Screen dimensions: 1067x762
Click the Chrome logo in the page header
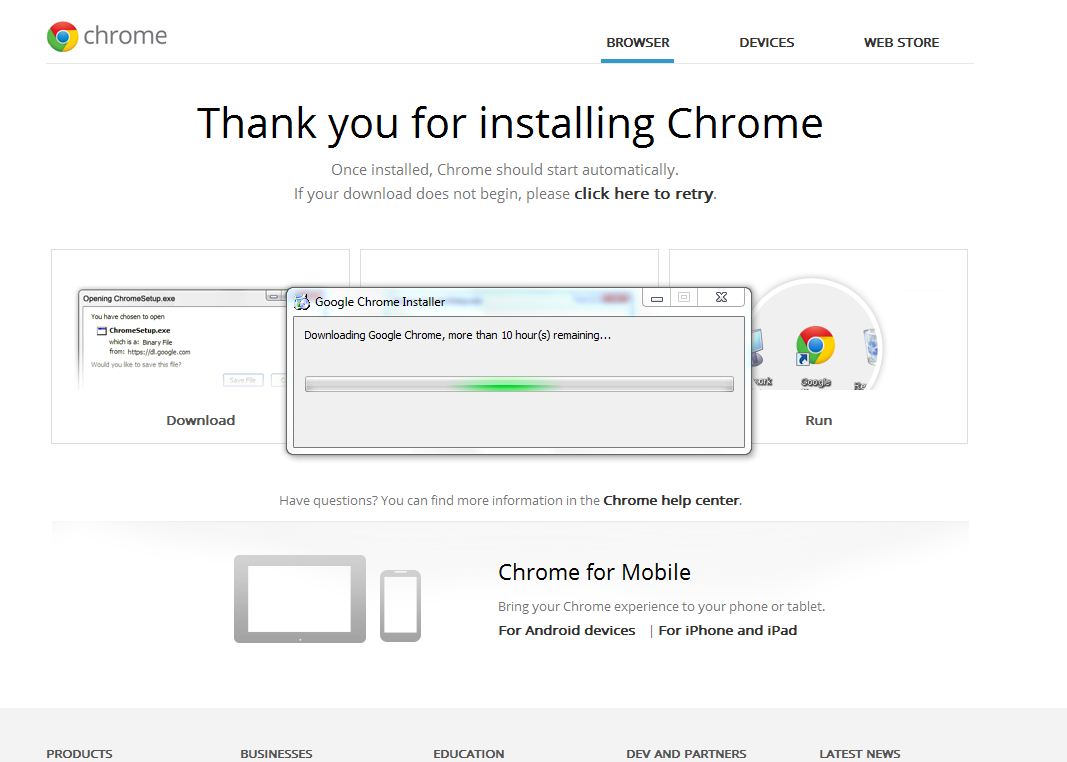107,36
